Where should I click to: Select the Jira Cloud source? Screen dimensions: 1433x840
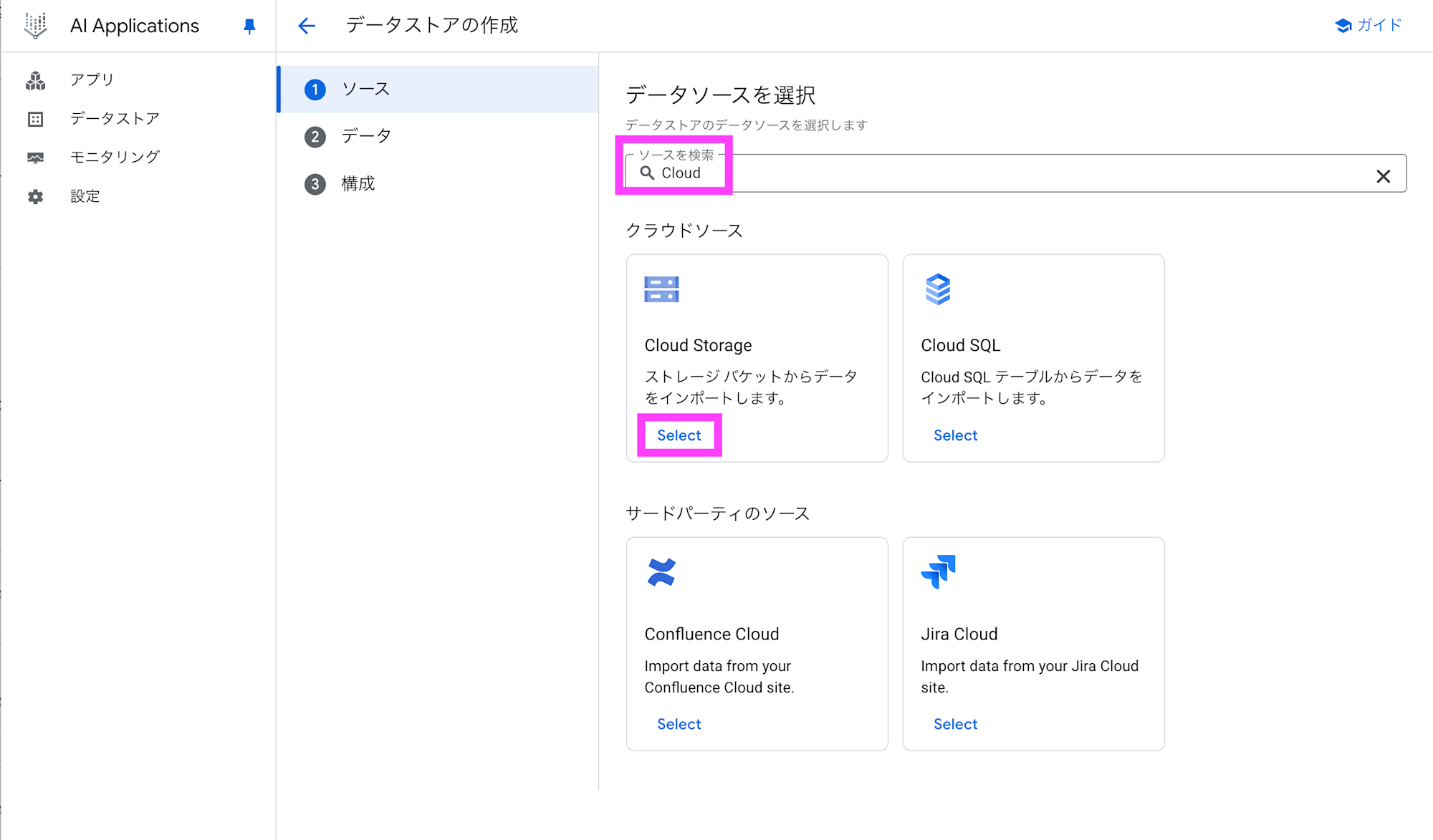point(956,724)
